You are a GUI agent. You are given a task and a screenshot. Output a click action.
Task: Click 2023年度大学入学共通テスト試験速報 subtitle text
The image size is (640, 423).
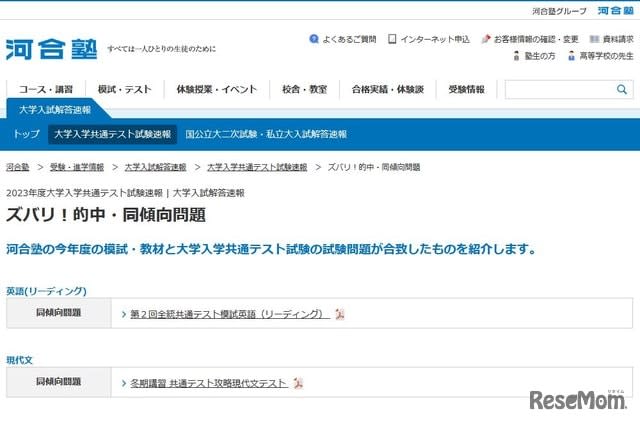(x=84, y=193)
